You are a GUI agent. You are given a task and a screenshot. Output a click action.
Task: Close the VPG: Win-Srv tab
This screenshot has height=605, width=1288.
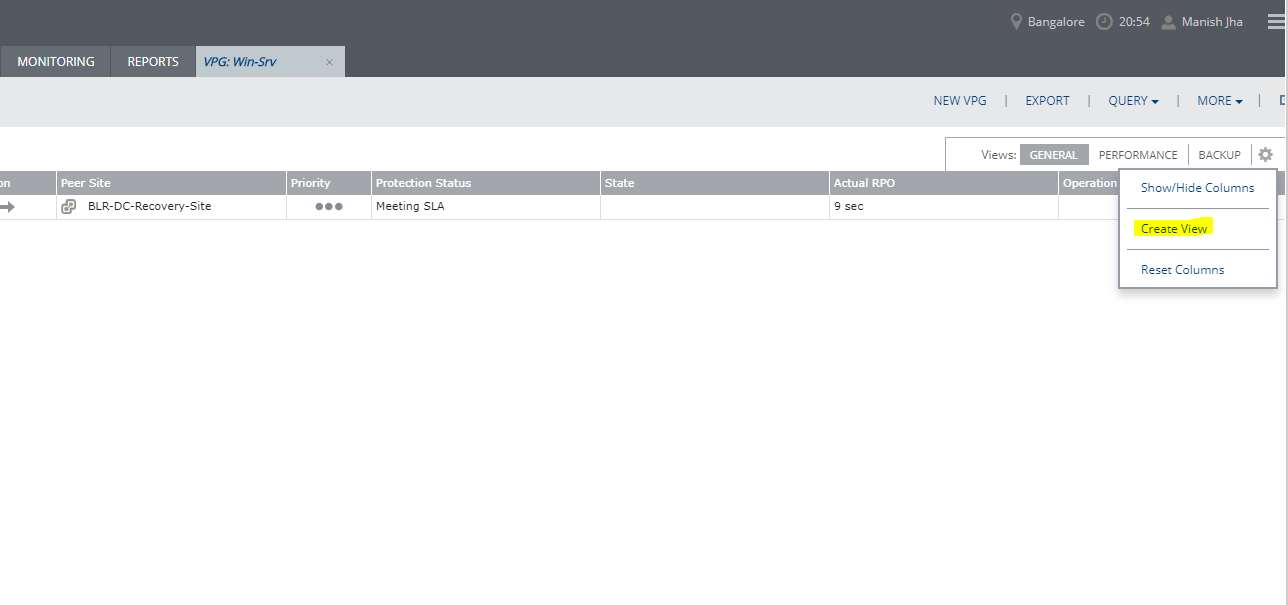click(329, 62)
